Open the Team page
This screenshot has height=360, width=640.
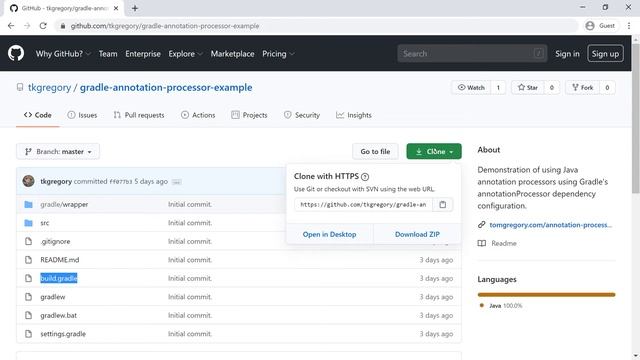pos(108,53)
